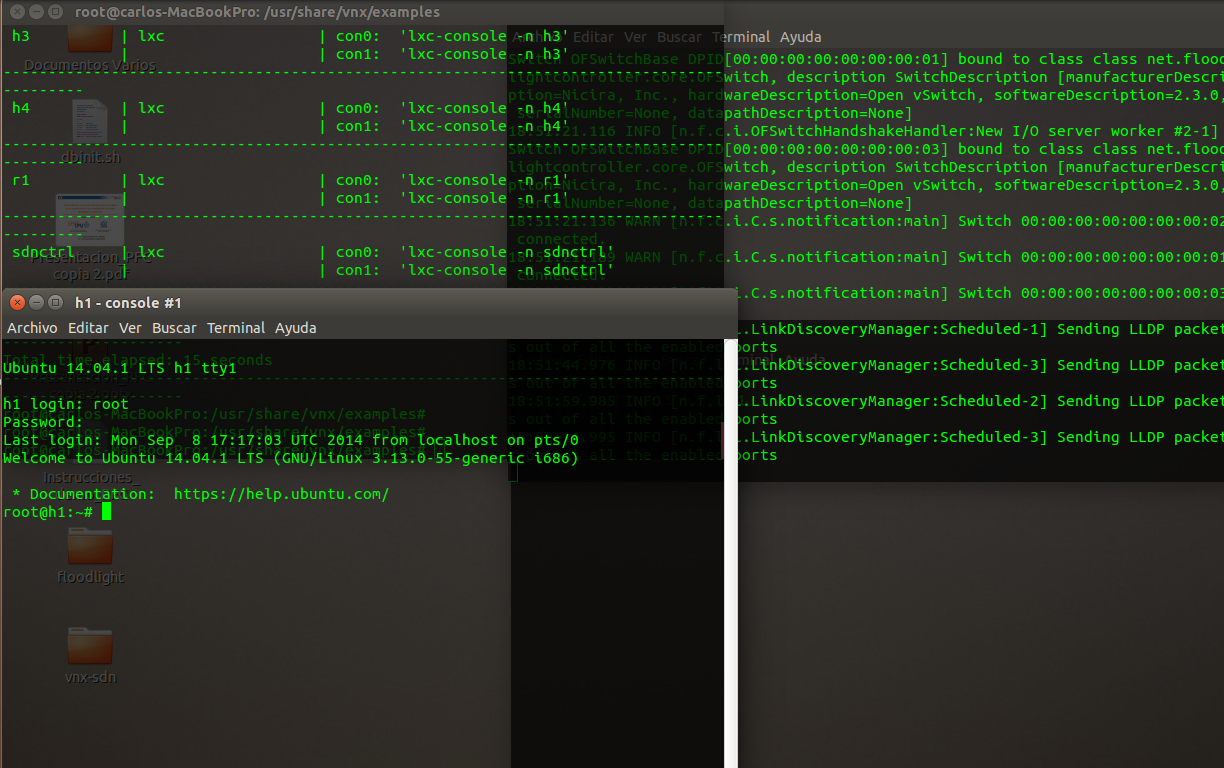Click the h4 name cell in table
This screenshot has width=1224, height=768.
pyautogui.click(x=21, y=108)
